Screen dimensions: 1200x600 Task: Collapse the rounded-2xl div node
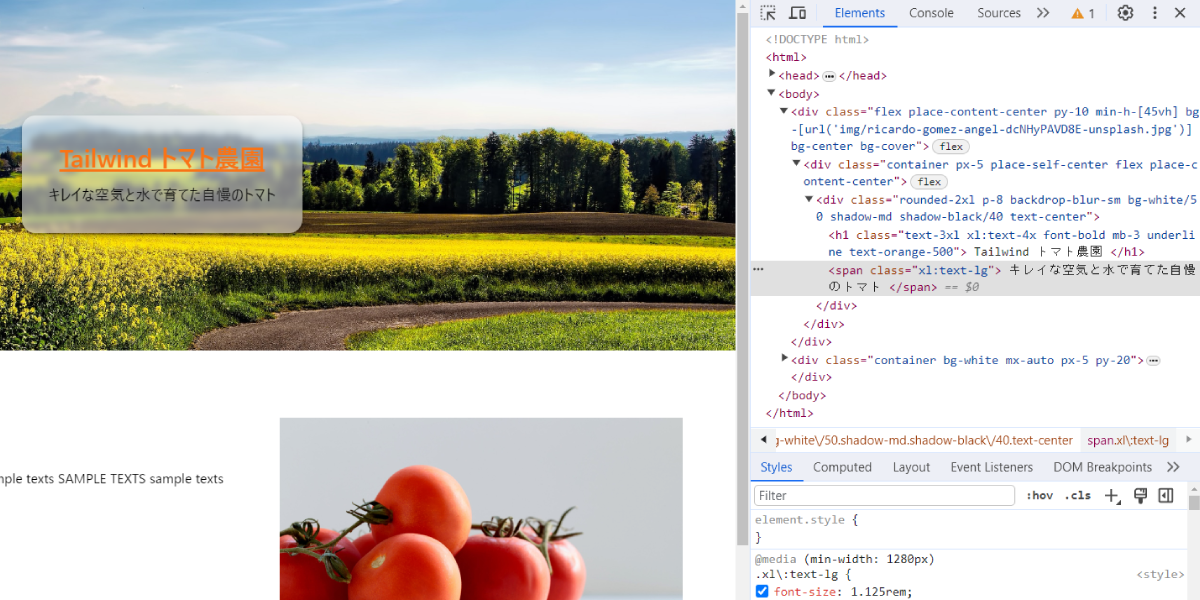pos(809,199)
